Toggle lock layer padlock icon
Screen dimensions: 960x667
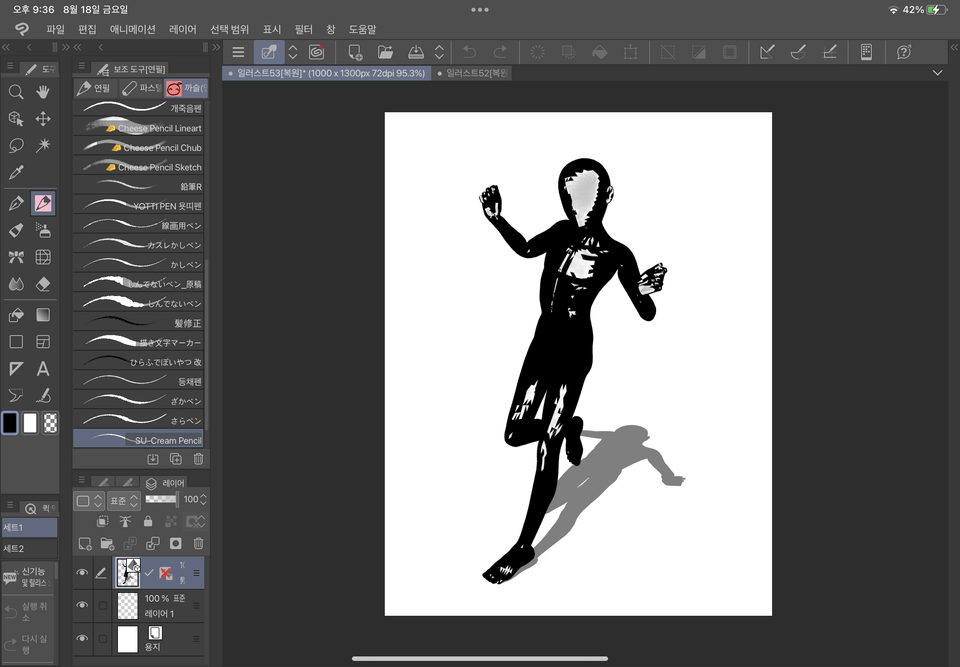coord(148,521)
